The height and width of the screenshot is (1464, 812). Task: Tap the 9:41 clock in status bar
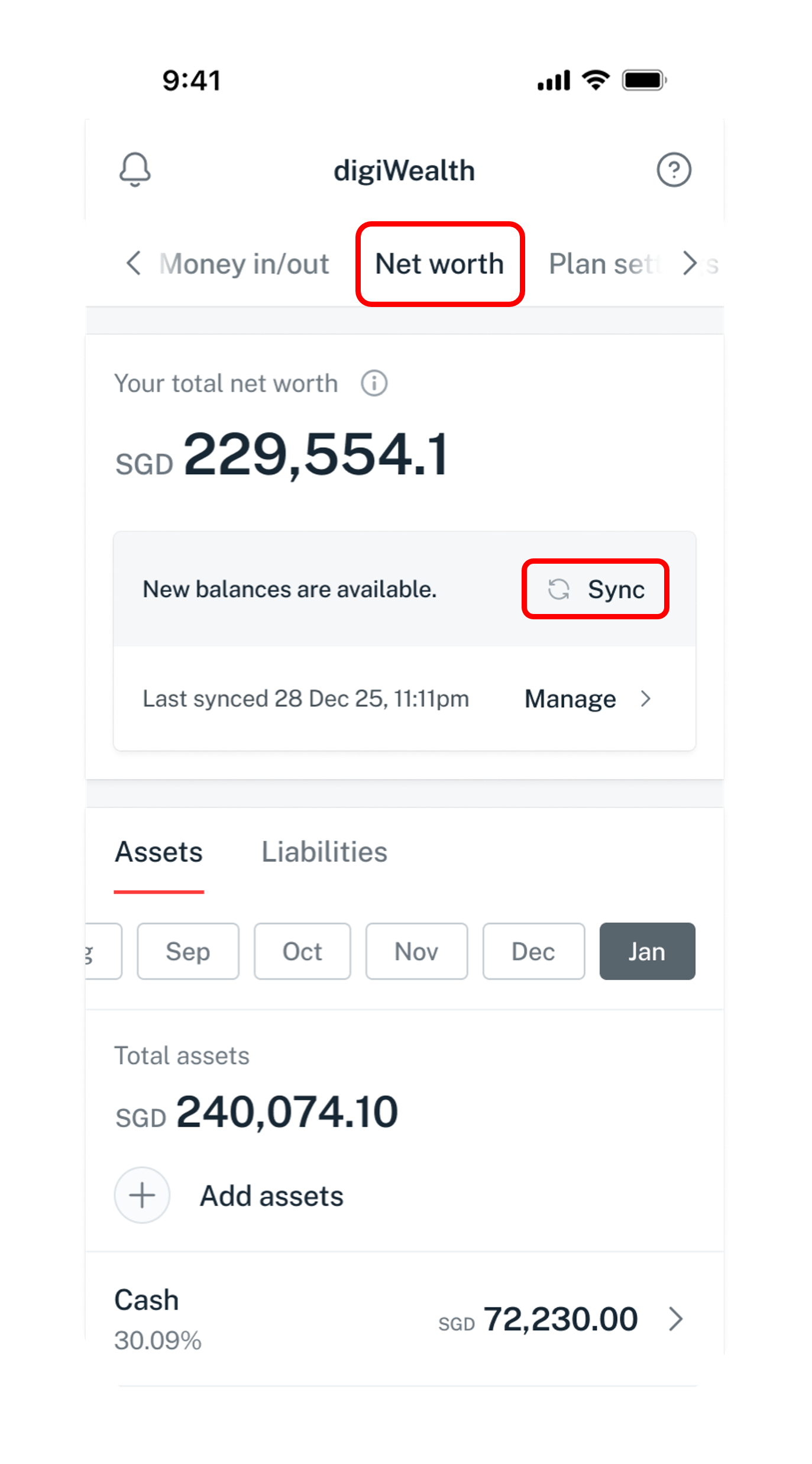point(192,80)
